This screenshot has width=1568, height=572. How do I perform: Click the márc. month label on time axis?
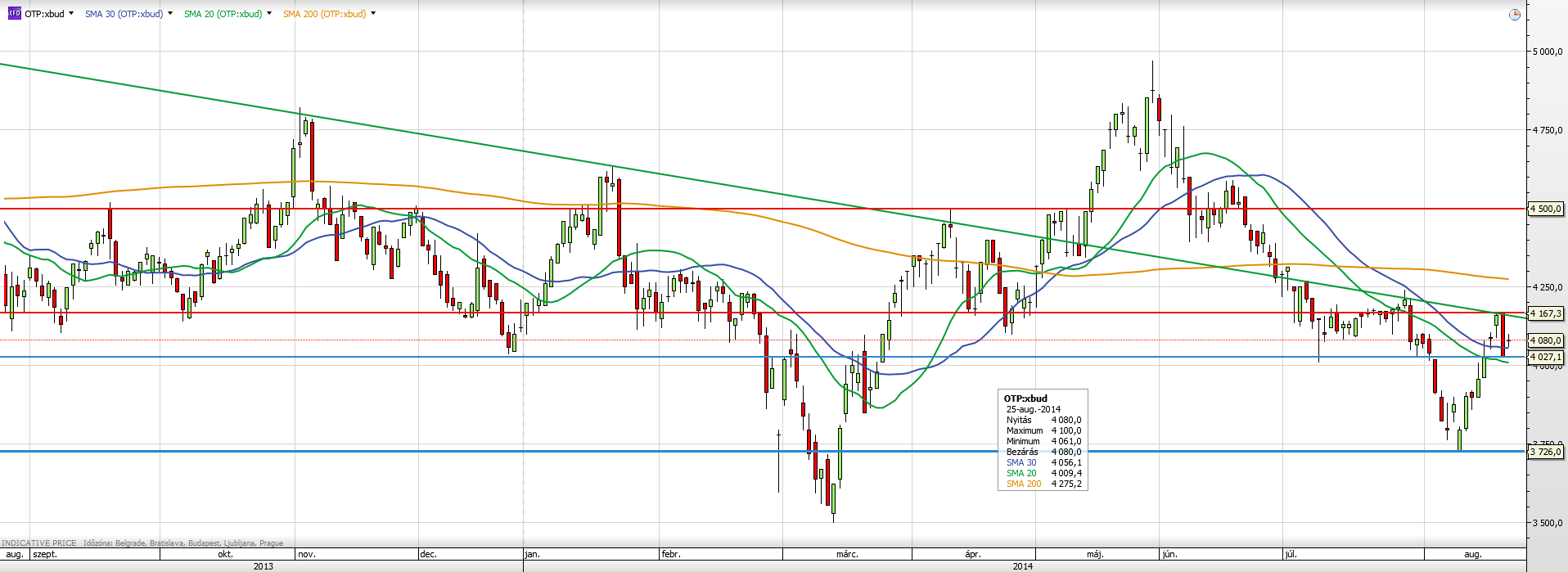click(x=847, y=554)
